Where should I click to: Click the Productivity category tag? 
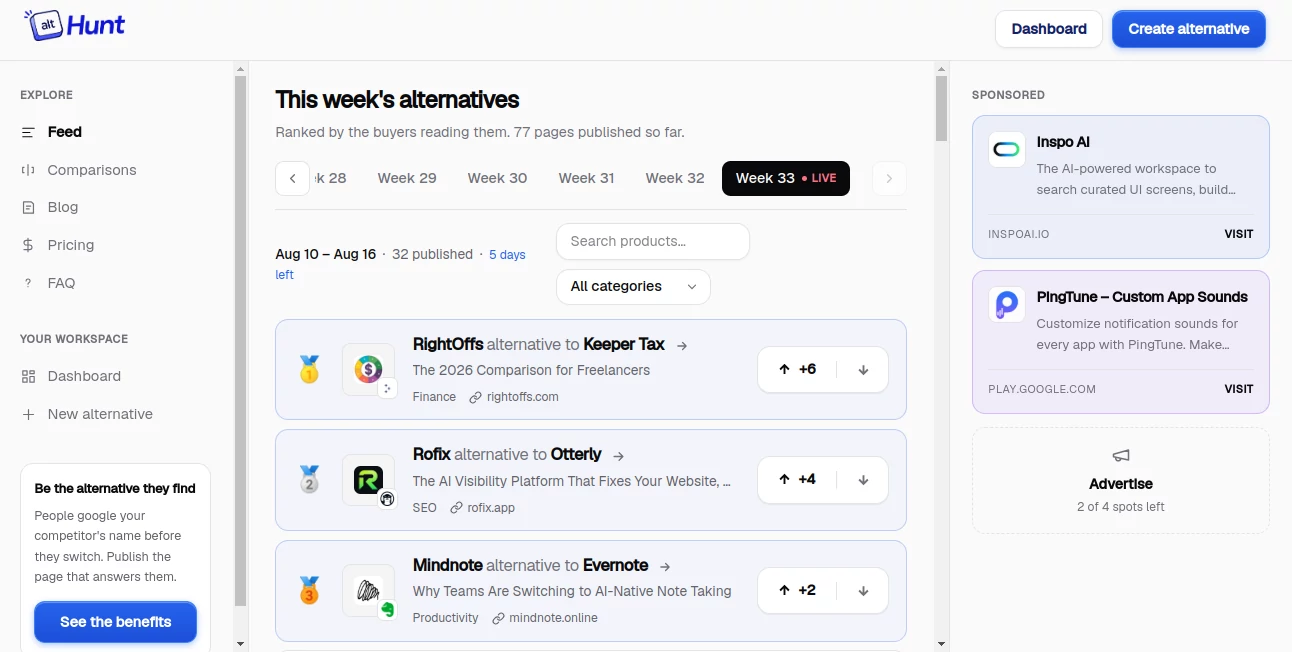[446, 618]
